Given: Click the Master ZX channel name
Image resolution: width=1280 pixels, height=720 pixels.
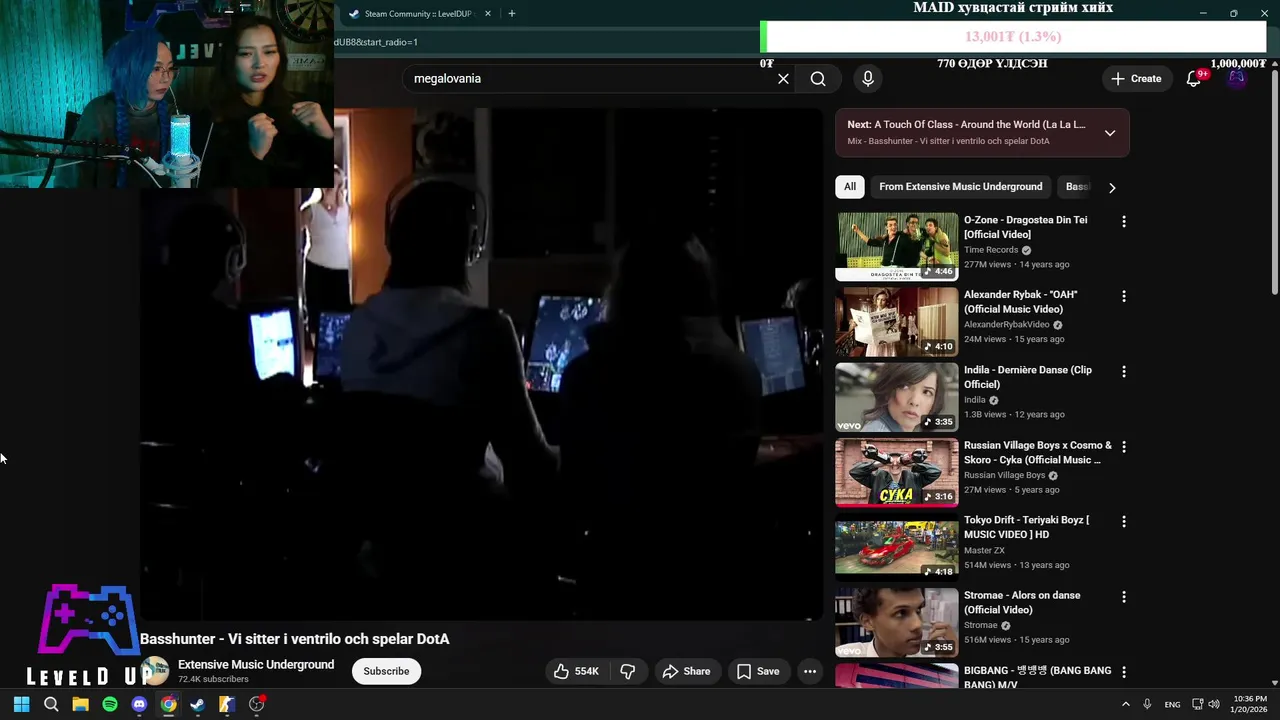Looking at the screenshot, I should (x=984, y=550).
